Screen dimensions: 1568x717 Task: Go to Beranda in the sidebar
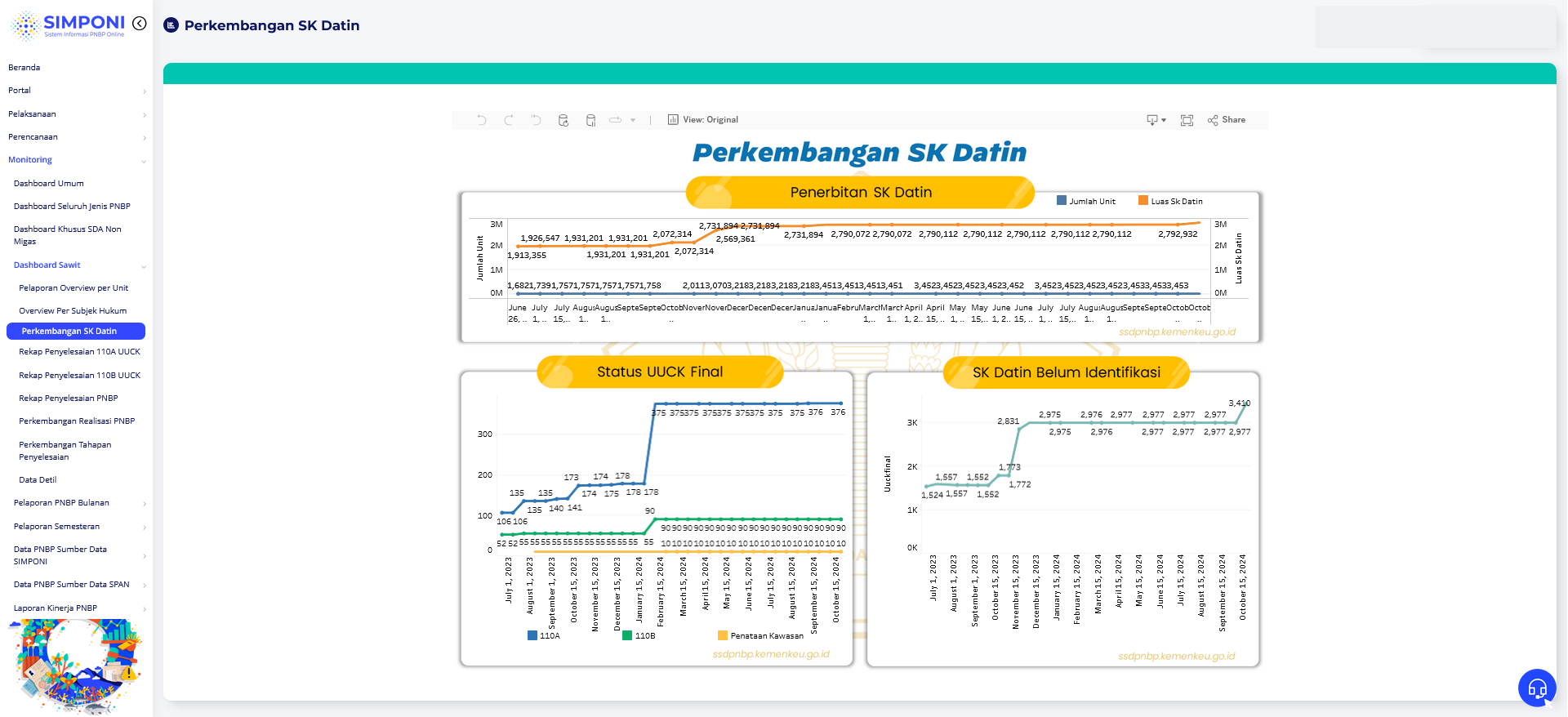pyautogui.click(x=24, y=68)
